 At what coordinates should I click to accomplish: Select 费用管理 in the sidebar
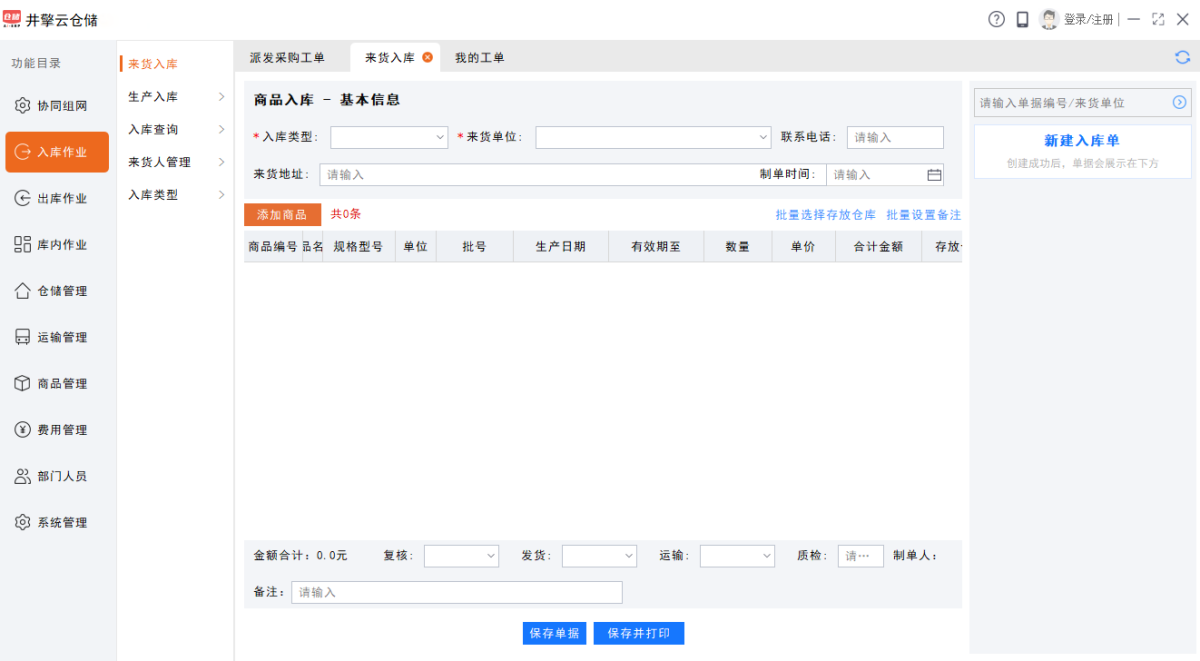pyautogui.click(x=57, y=430)
